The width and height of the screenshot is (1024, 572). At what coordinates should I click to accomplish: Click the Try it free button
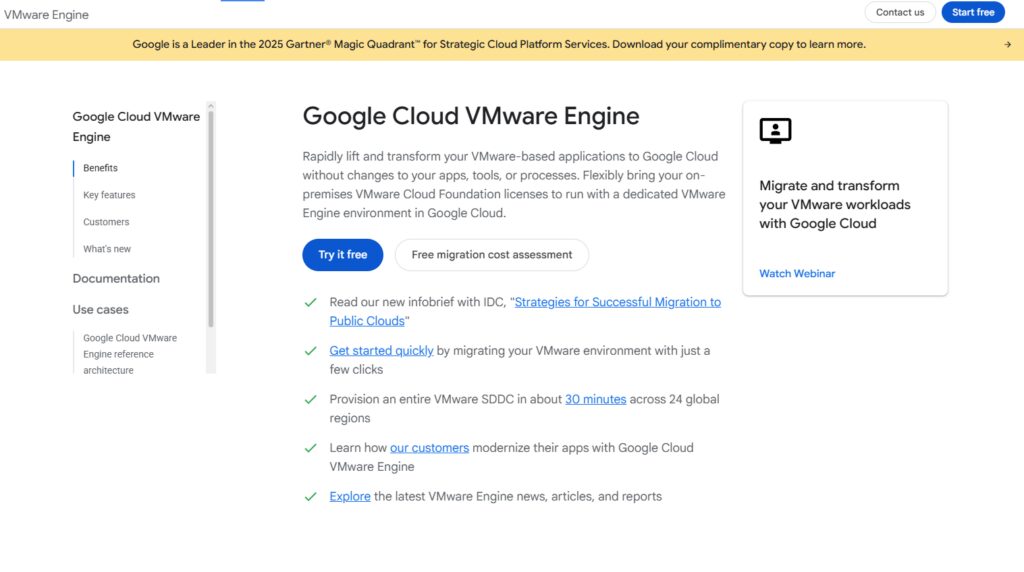[x=343, y=255]
